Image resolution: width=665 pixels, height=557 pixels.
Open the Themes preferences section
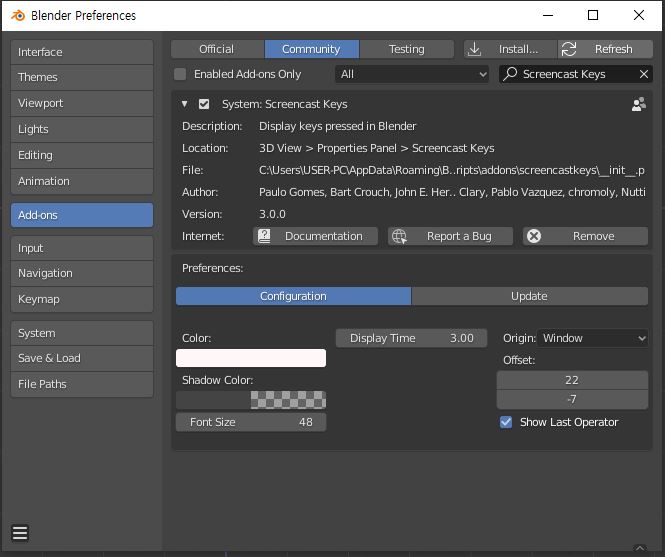[82, 77]
